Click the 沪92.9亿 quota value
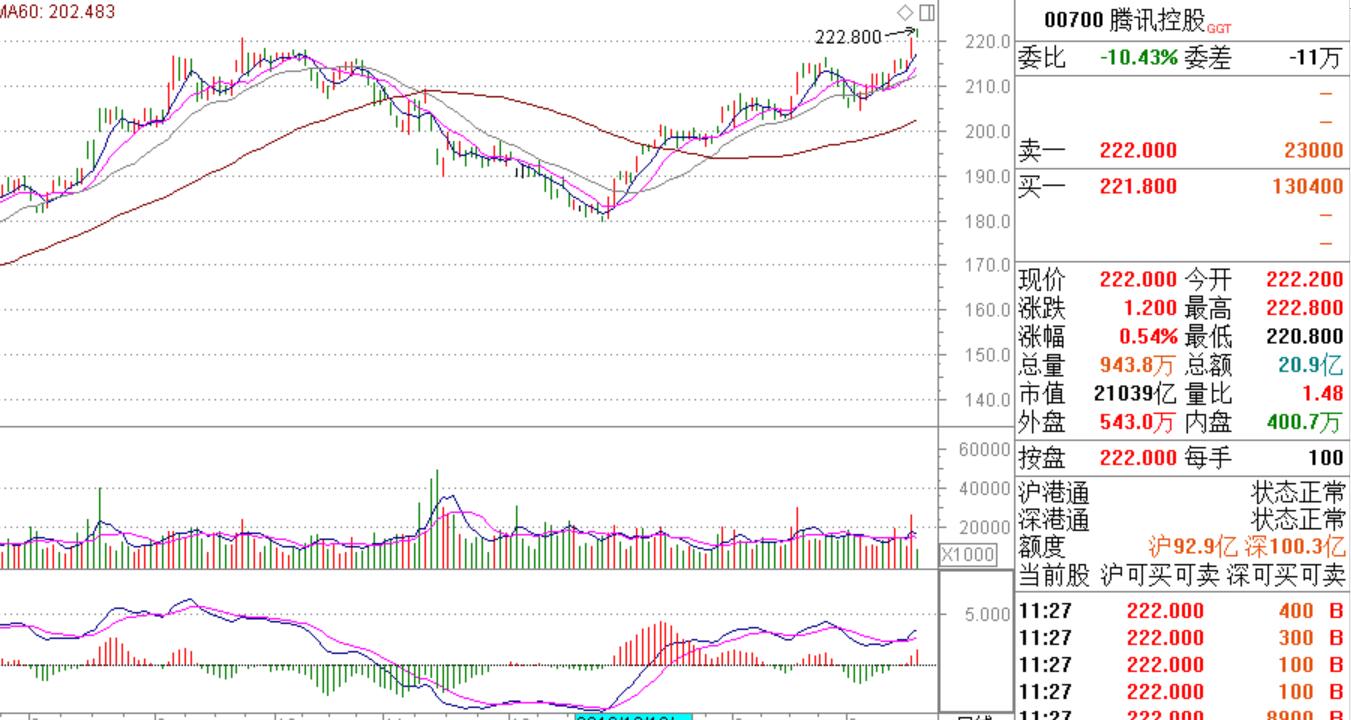The width and height of the screenshot is (1351, 720). tap(1194, 547)
